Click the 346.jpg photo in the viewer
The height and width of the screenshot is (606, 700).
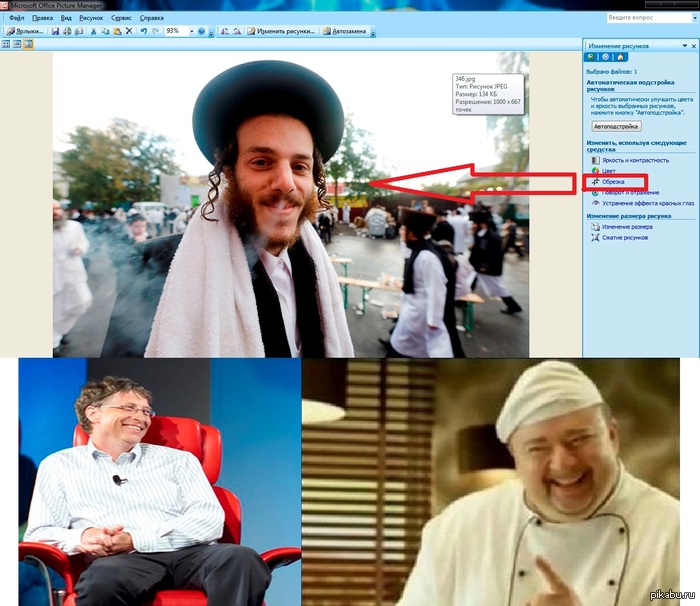tap(291, 205)
